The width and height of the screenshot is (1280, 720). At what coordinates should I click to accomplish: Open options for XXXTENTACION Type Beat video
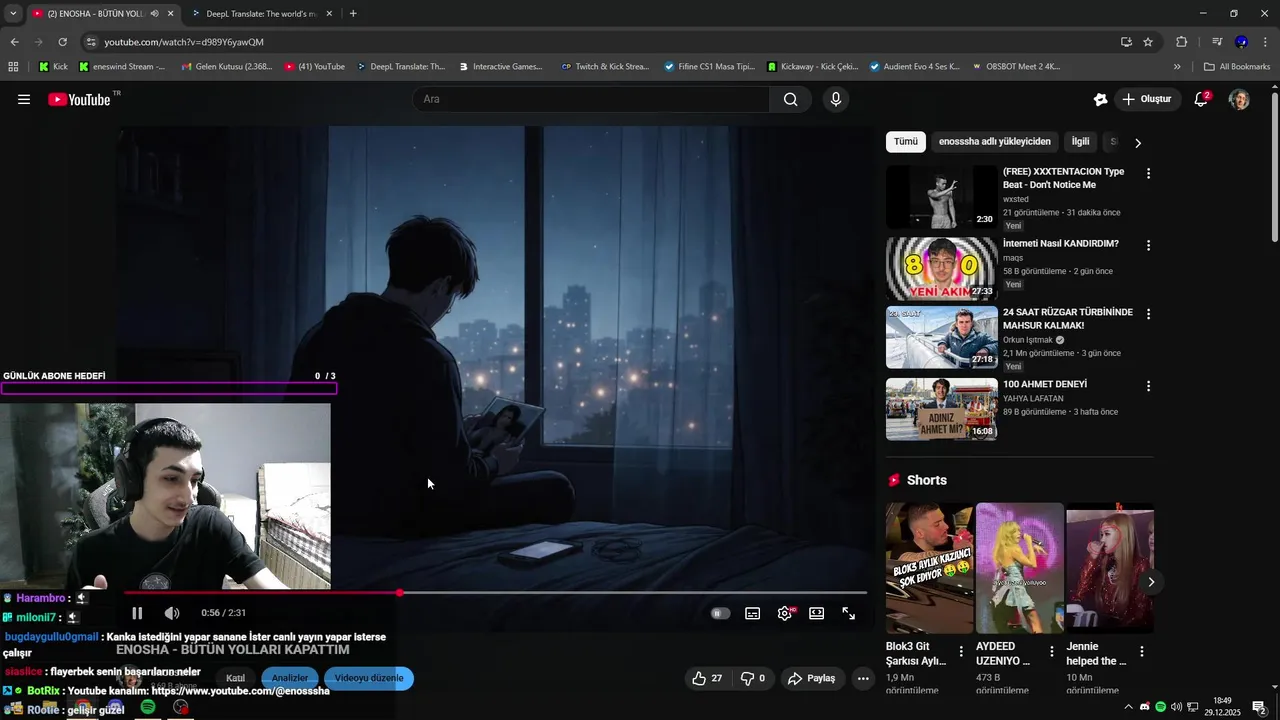pos(1148,173)
